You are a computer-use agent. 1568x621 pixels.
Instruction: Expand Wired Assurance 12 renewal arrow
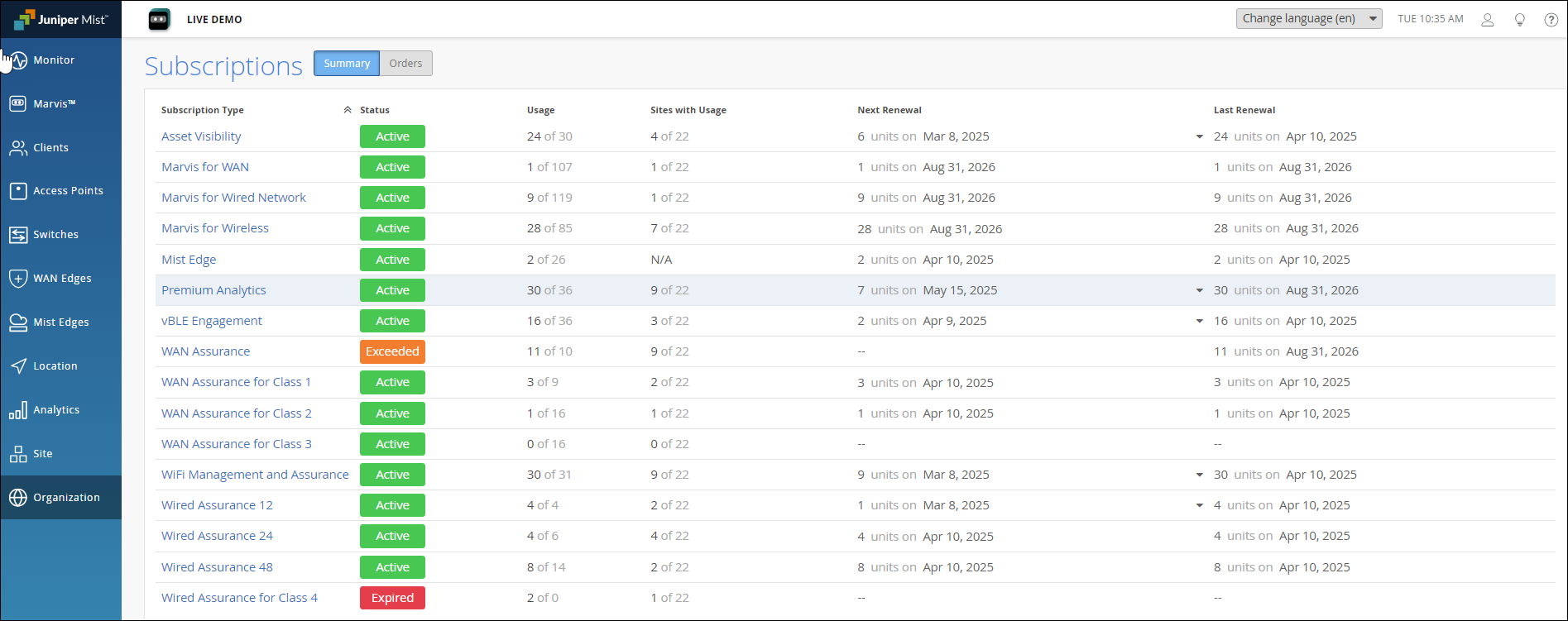(1199, 506)
